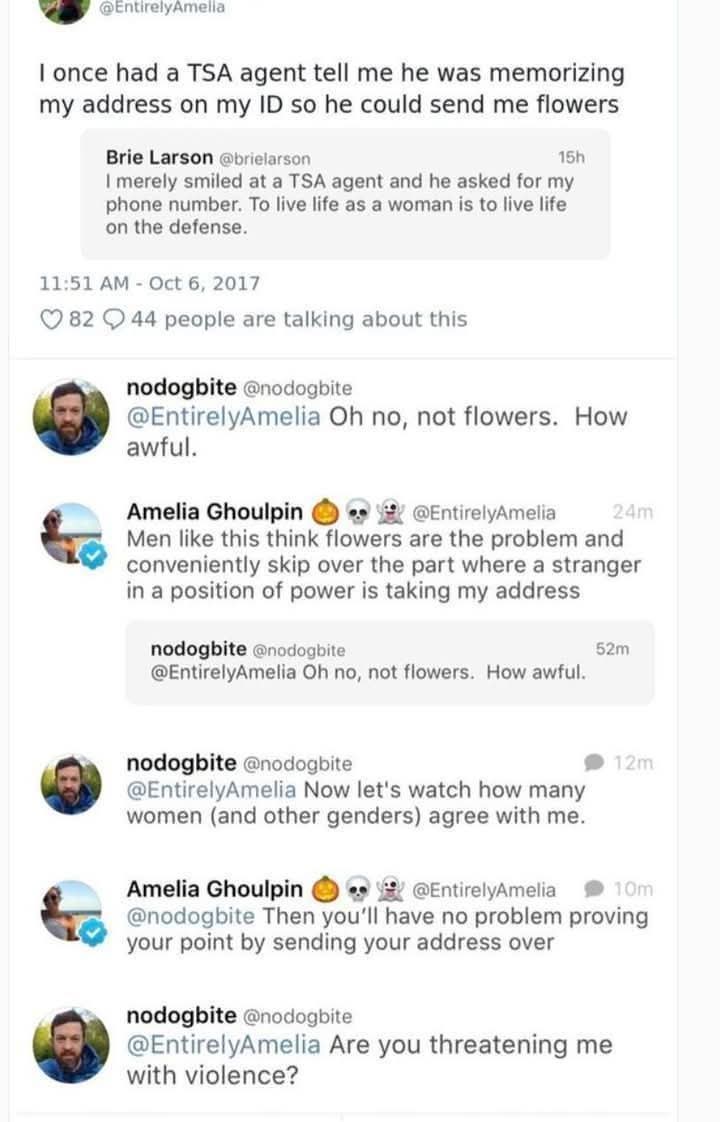Click the reply bubble icon next to 10m
The height and width of the screenshot is (1122, 720).
593,889
